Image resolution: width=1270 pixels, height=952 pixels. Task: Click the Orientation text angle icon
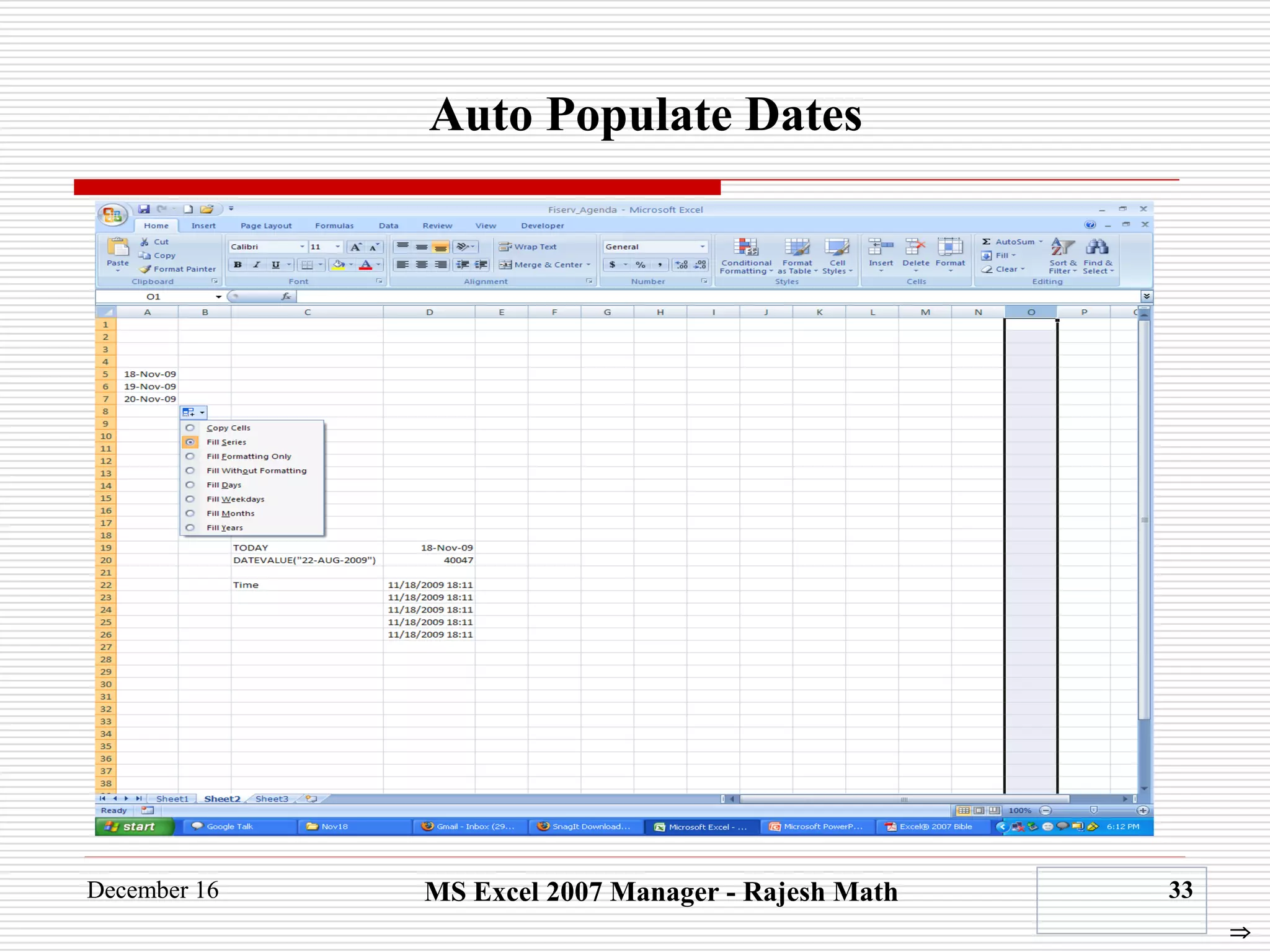[463, 247]
